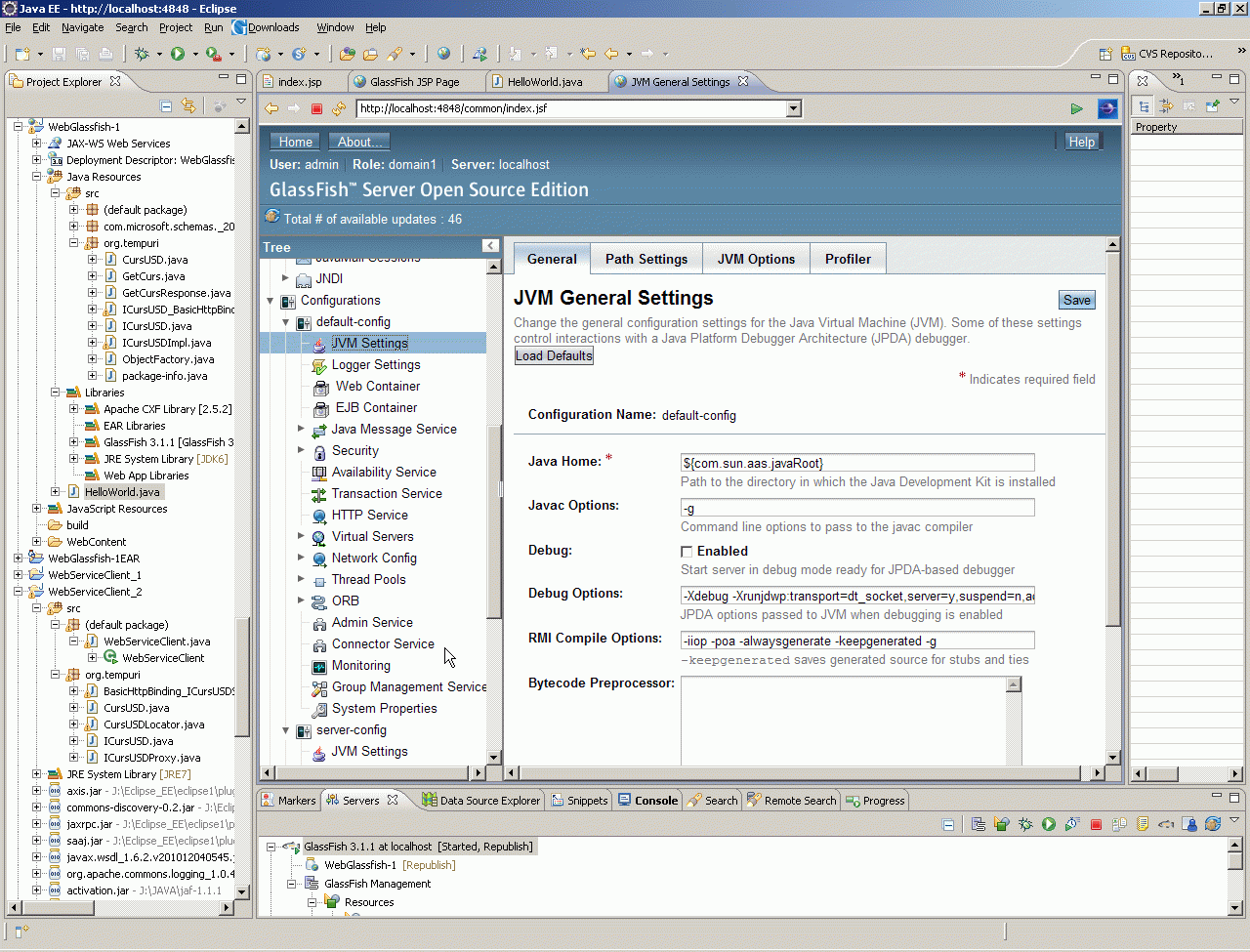Viewport: 1250px width, 952px height.
Task: Click the browser Refresh icon
Action: click(x=339, y=108)
